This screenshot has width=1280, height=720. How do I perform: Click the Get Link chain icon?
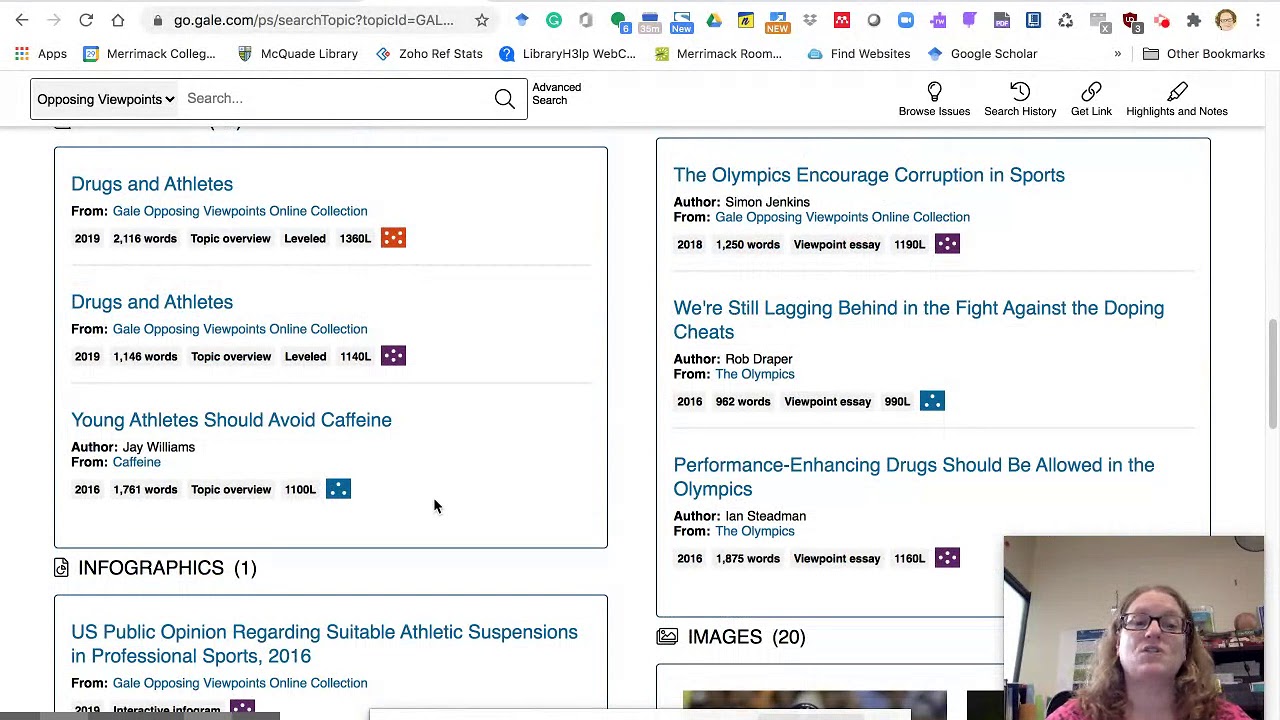point(1091,92)
